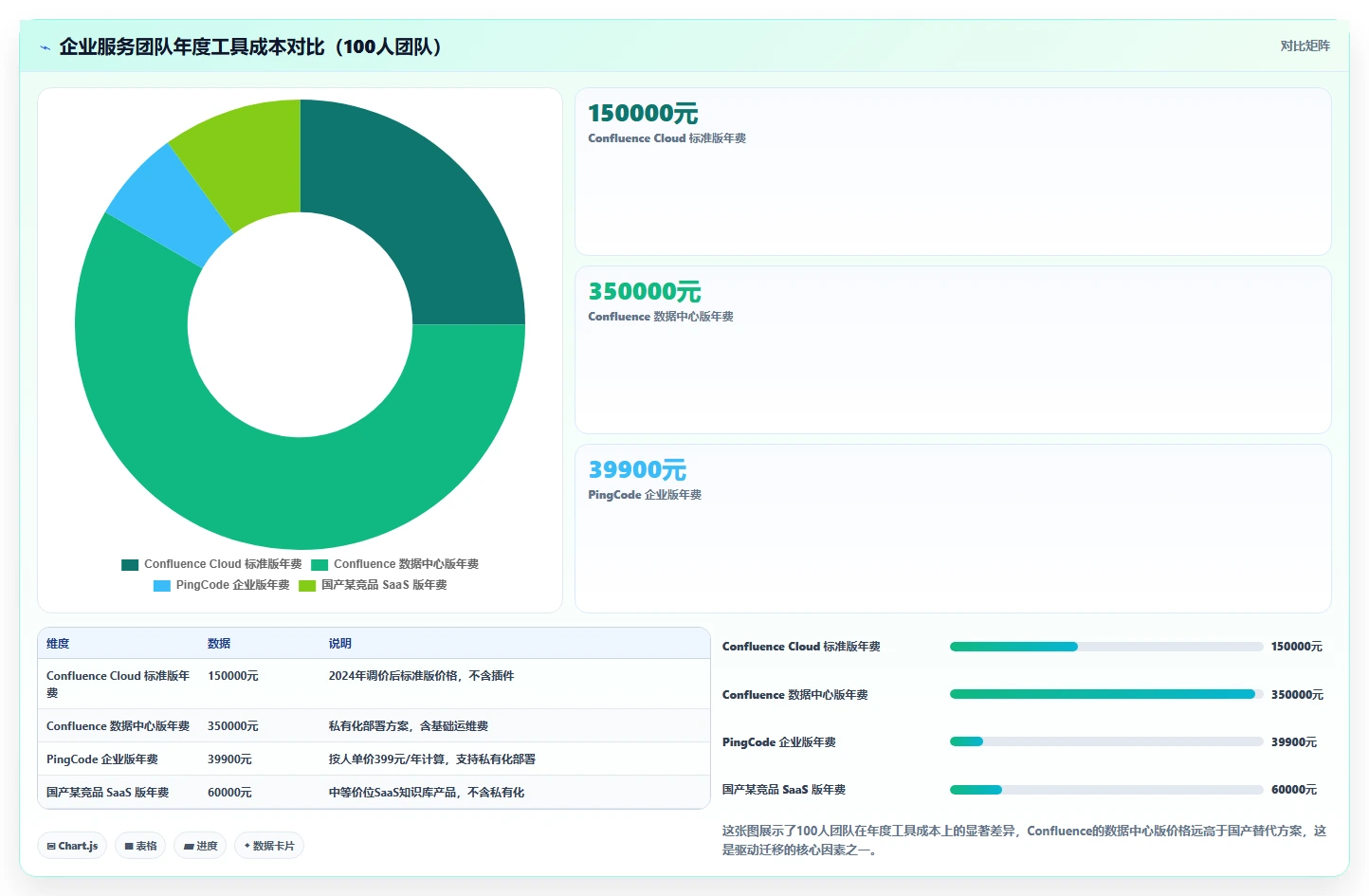Click the blue icon beside the dashboard title
The width and height of the screenshot is (1369, 896).
pyautogui.click(x=45, y=47)
